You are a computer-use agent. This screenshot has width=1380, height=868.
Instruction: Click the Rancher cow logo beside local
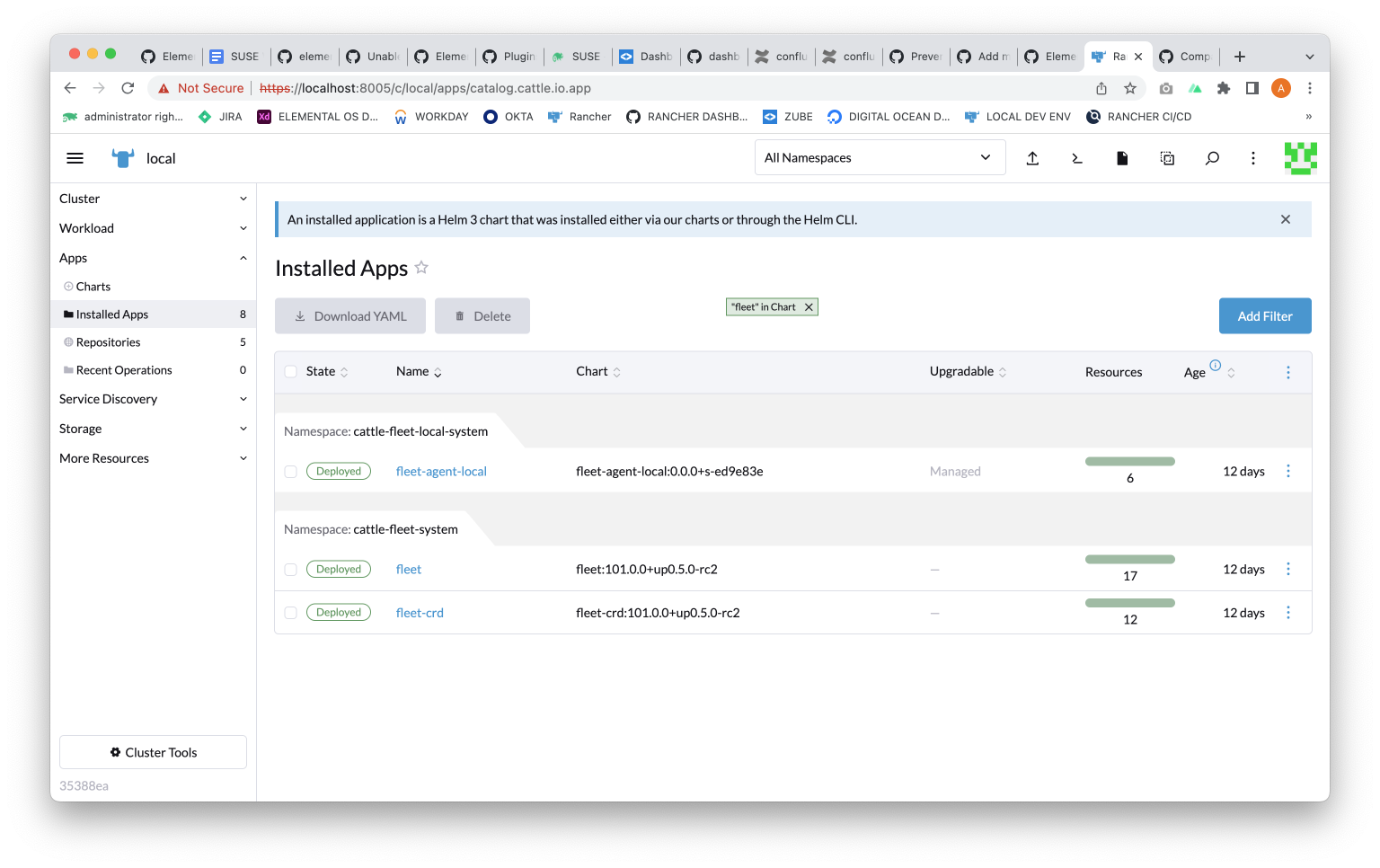(x=123, y=158)
